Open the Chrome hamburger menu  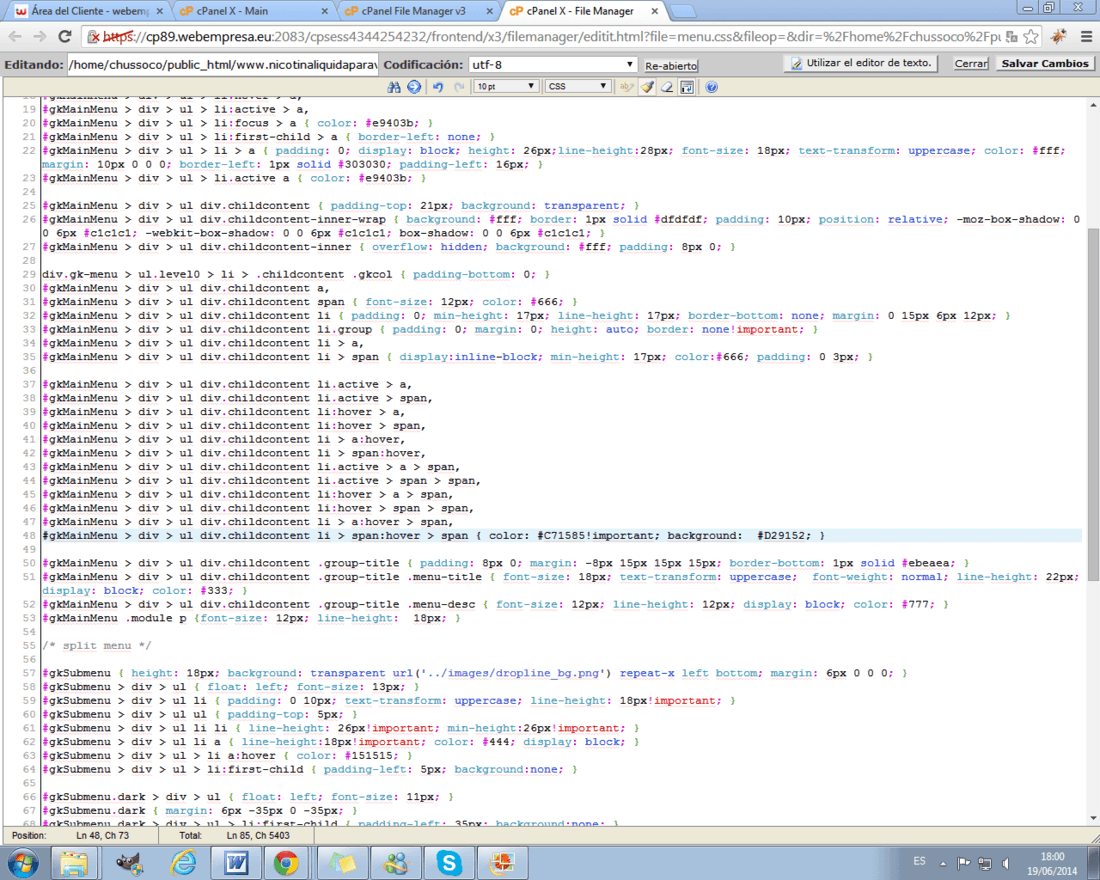click(1086, 36)
